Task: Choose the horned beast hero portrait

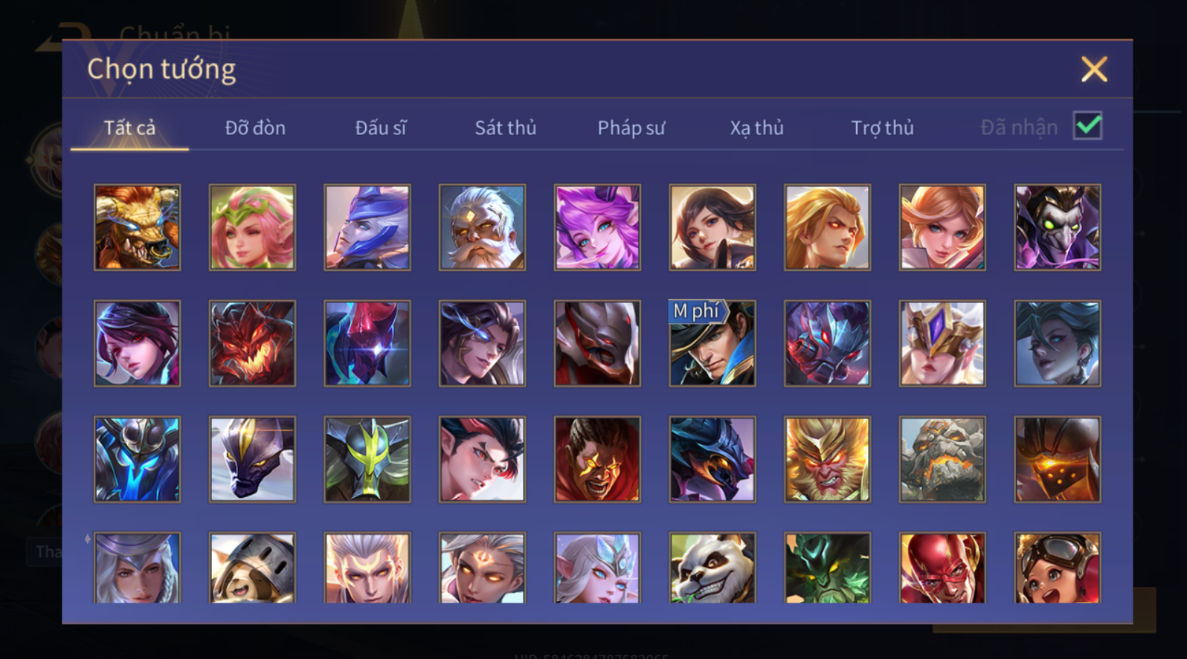Action: (x=137, y=228)
